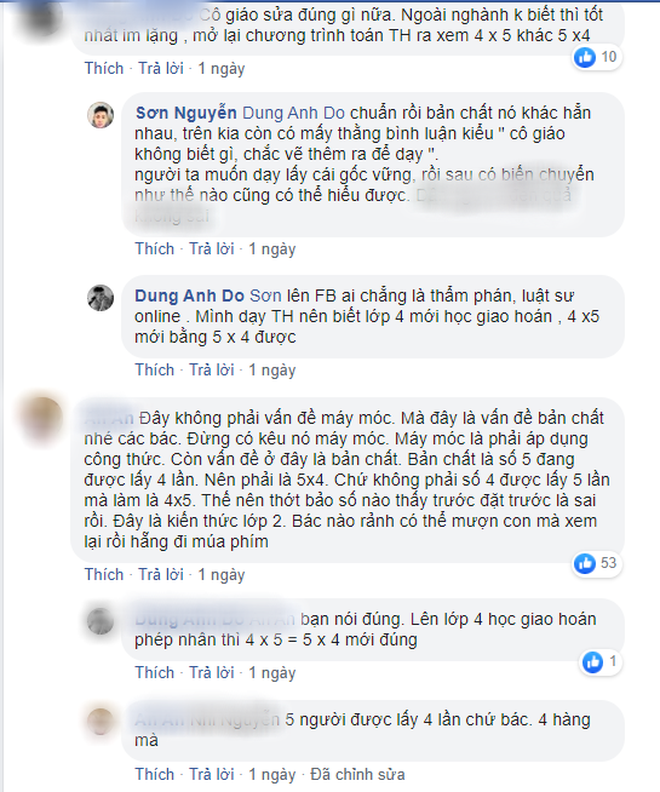The image size is (660, 792).
Task: Like the top comment about 4 x 5
Action: 104,68
